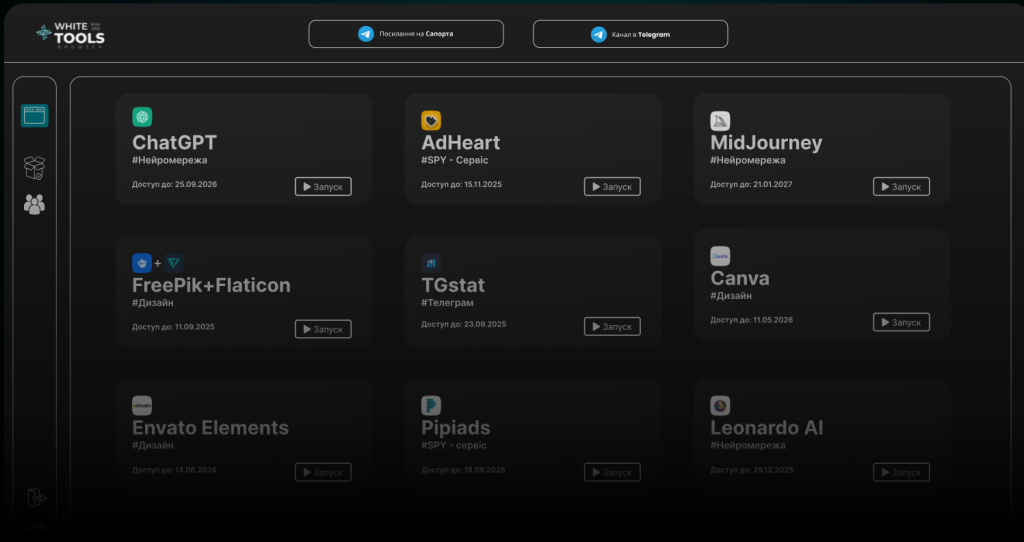Click the Leonardo AI app icon
This screenshot has width=1024, height=542.
pyautogui.click(x=720, y=406)
